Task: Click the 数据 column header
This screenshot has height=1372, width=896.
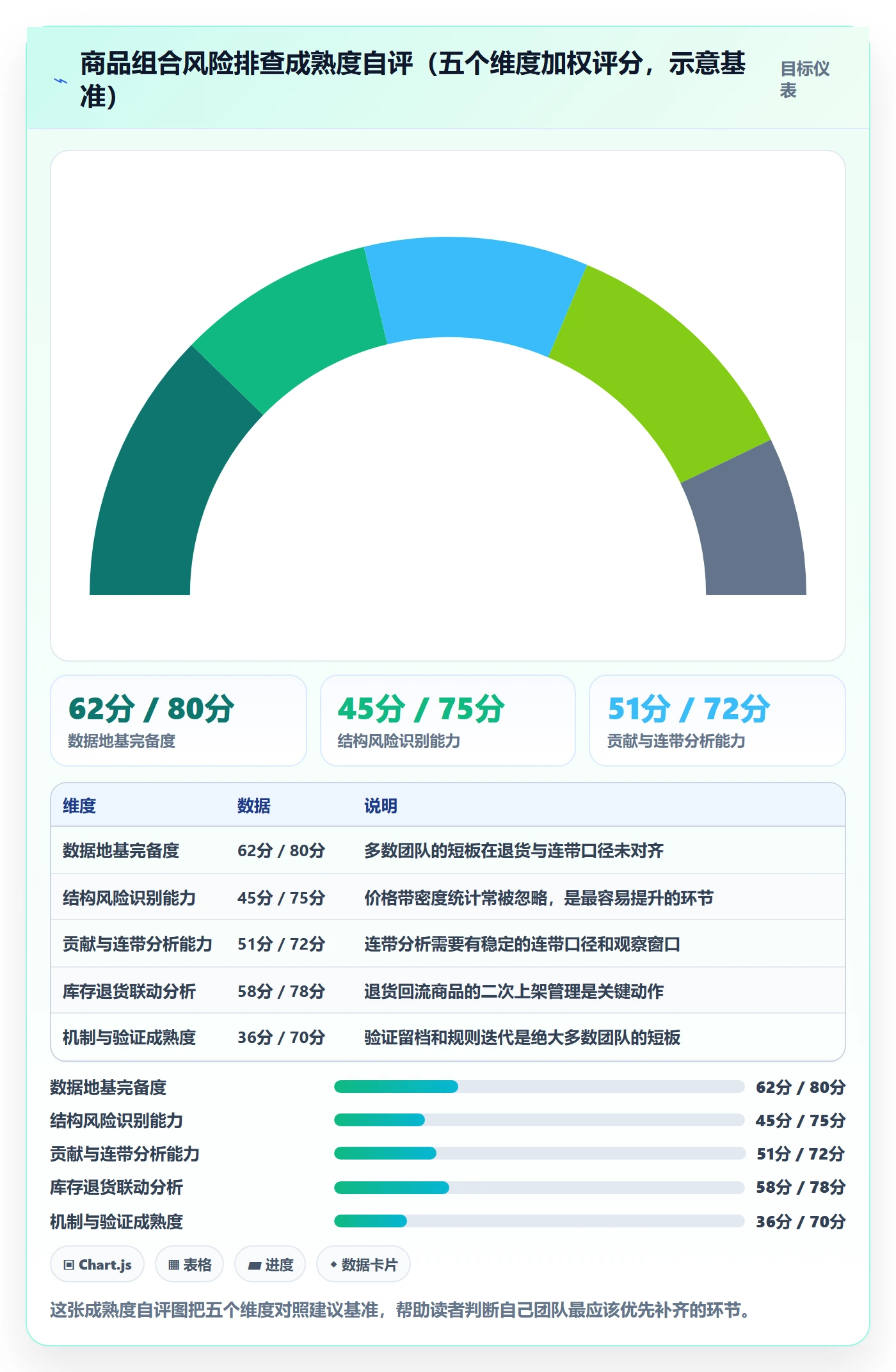Action: pyautogui.click(x=254, y=806)
